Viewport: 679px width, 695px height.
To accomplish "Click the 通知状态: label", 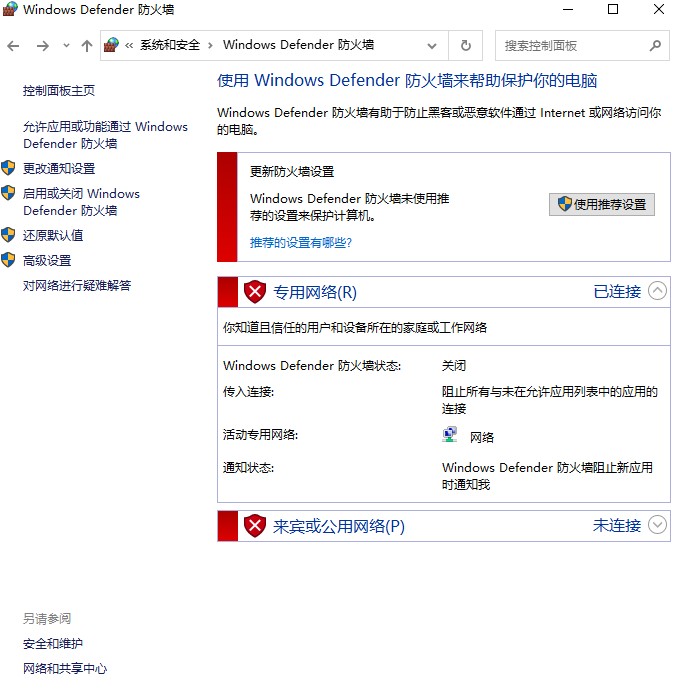I will point(249,468).
